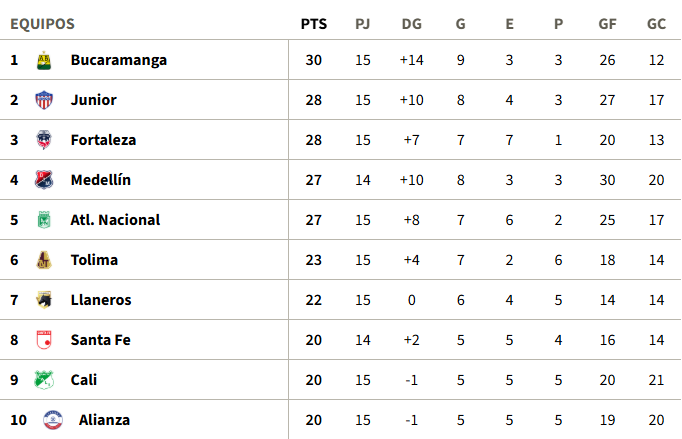The width and height of the screenshot is (682, 439).
Task: Sort table by PTS column header
Action: click(x=313, y=24)
